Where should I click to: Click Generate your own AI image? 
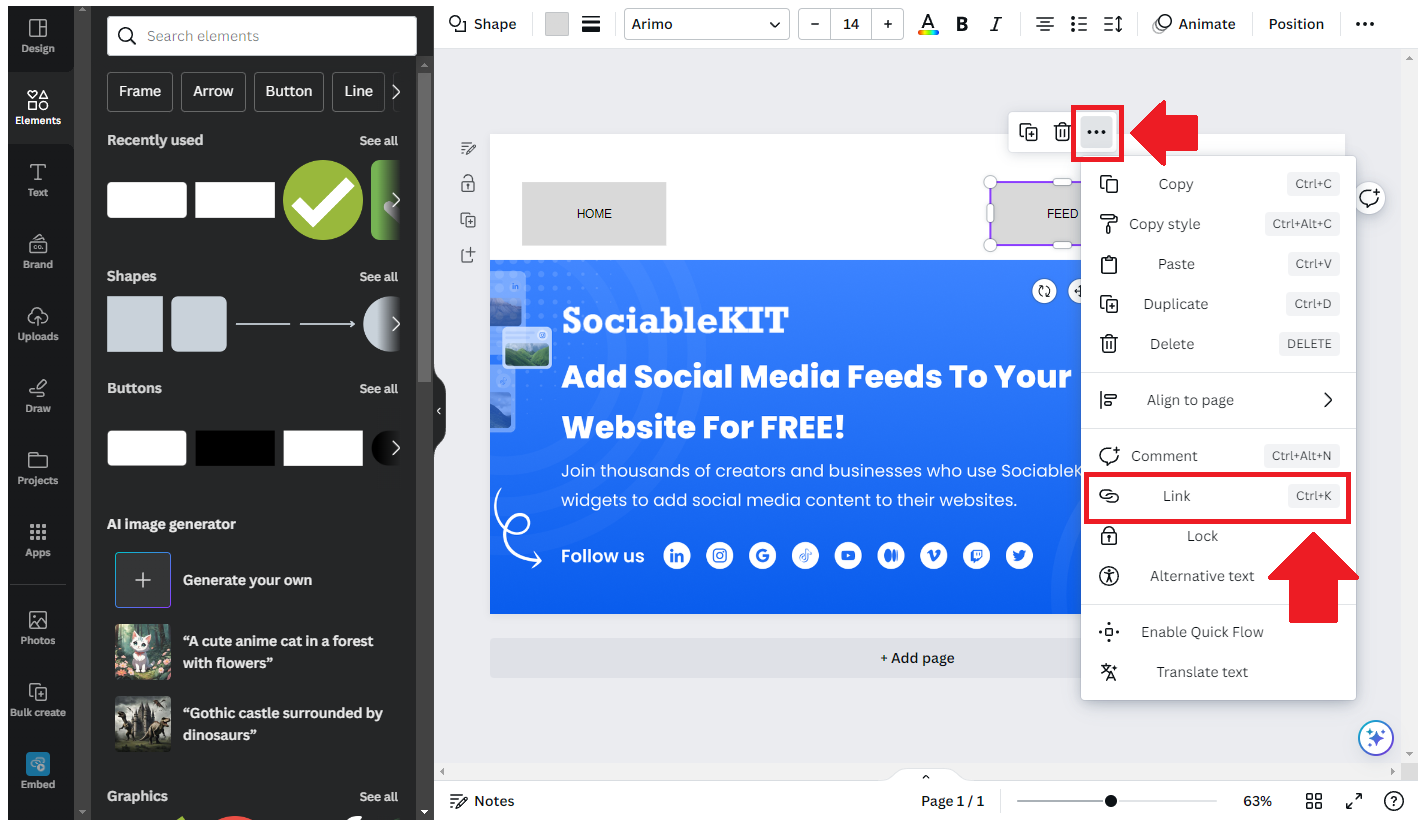247,580
